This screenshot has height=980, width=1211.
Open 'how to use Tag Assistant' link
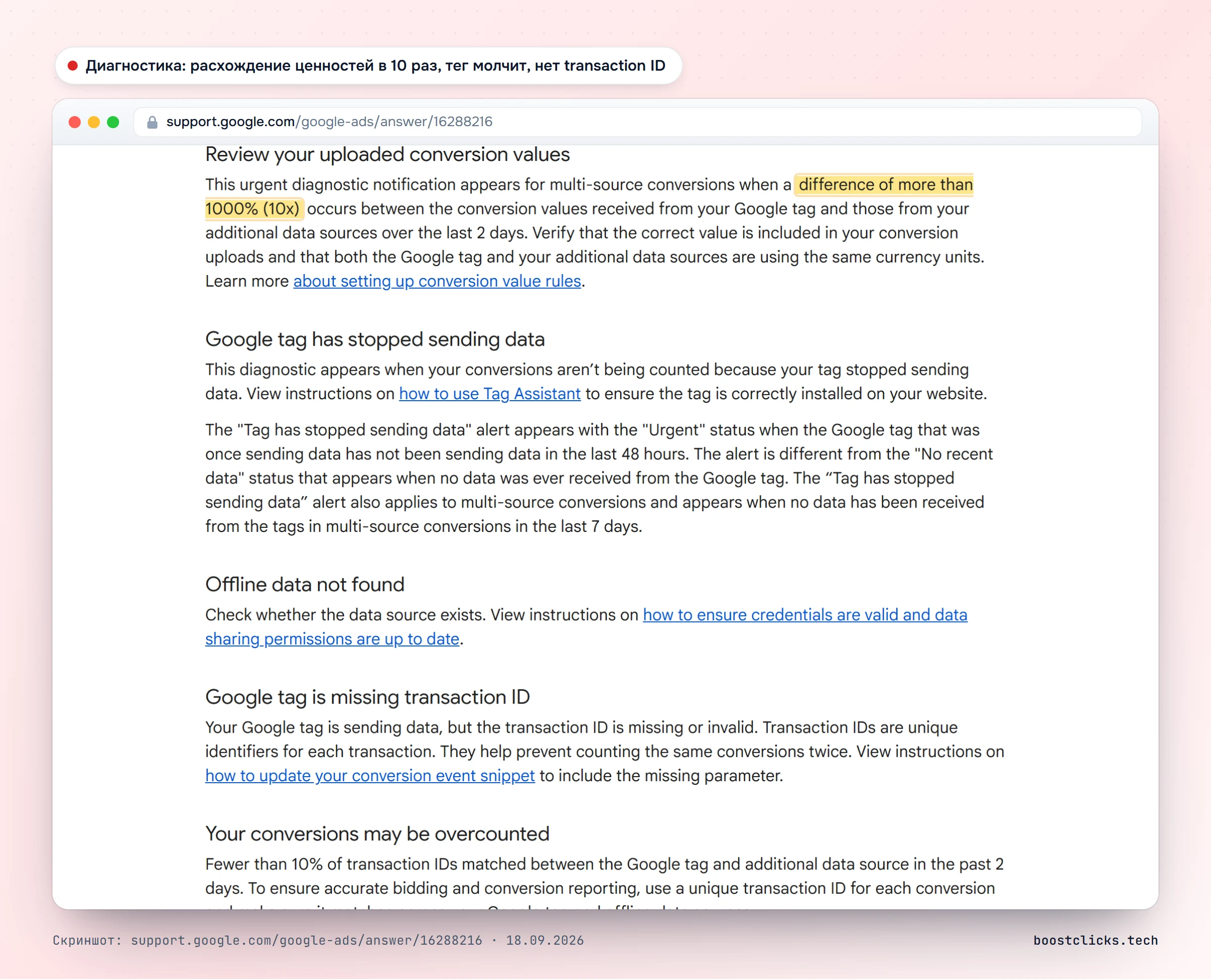(x=490, y=394)
